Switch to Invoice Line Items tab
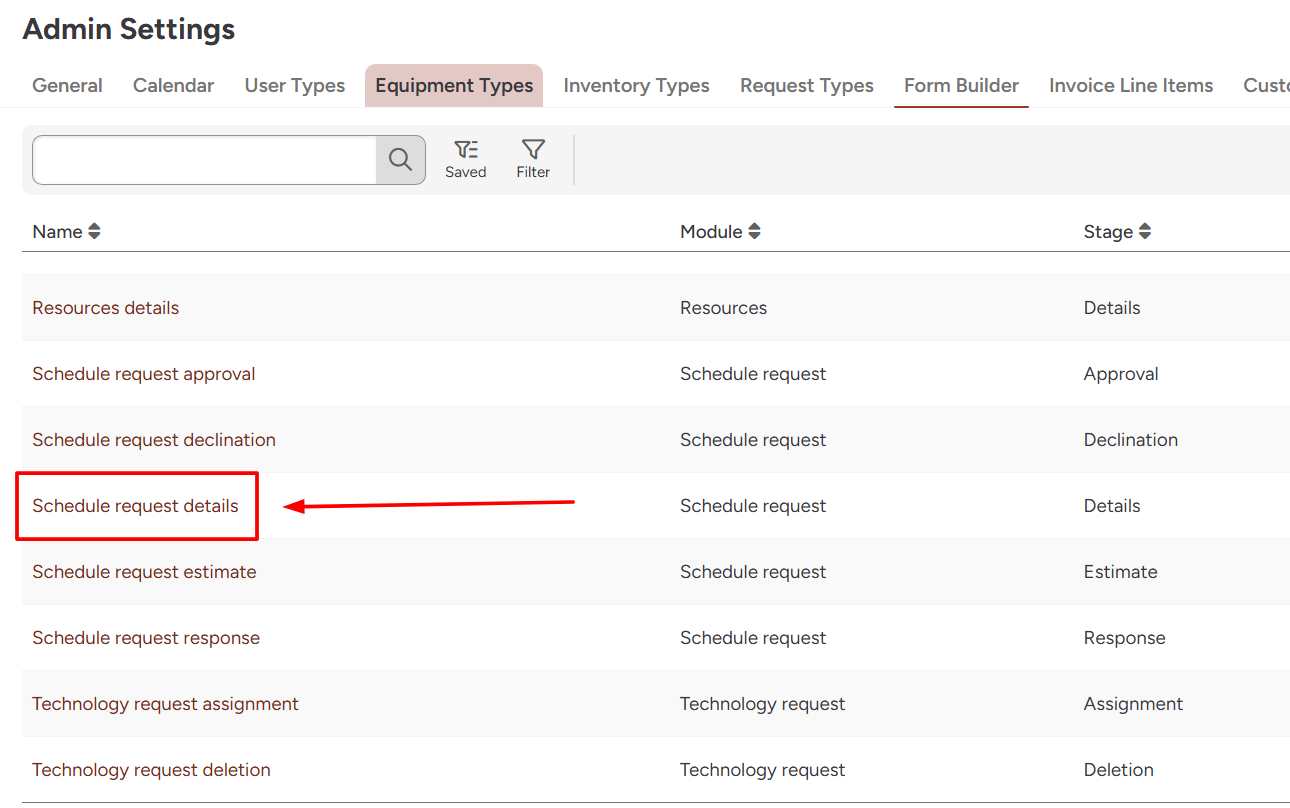The height and width of the screenshot is (808, 1290). coord(1130,86)
